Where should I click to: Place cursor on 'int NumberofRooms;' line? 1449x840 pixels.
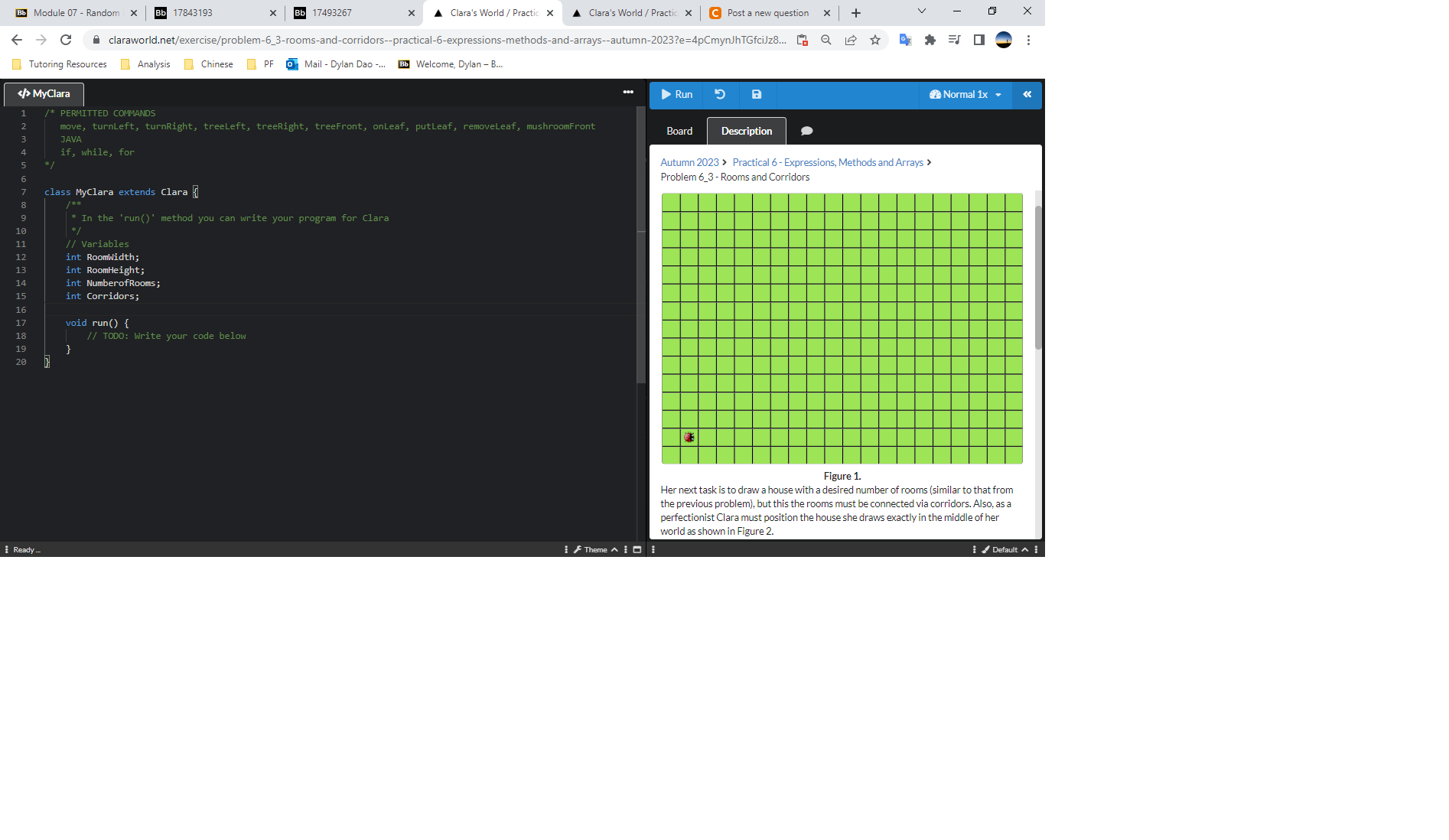113,284
